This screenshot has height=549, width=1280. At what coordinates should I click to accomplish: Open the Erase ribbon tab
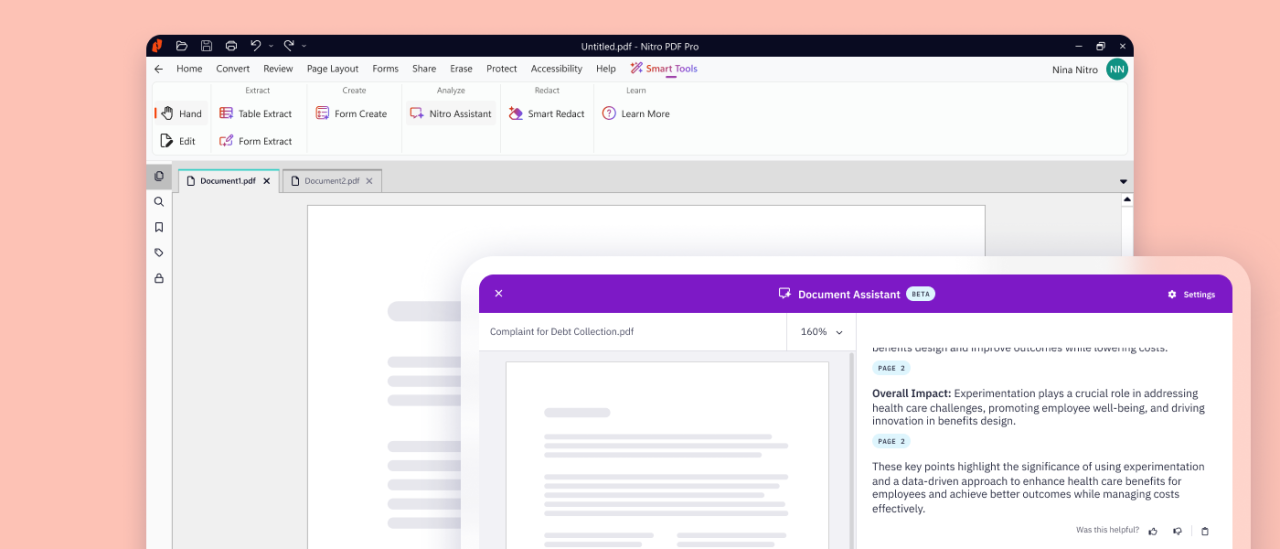point(461,69)
